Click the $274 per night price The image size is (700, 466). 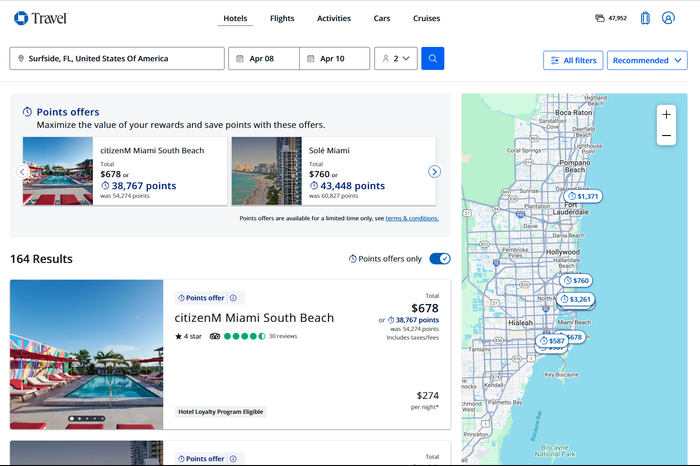pos(427,395)
